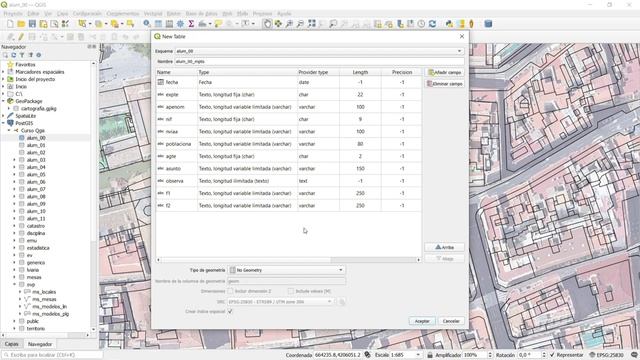640x360 pixels.
Task: Click the Length cell of row nif
Action: click(360, 120)
